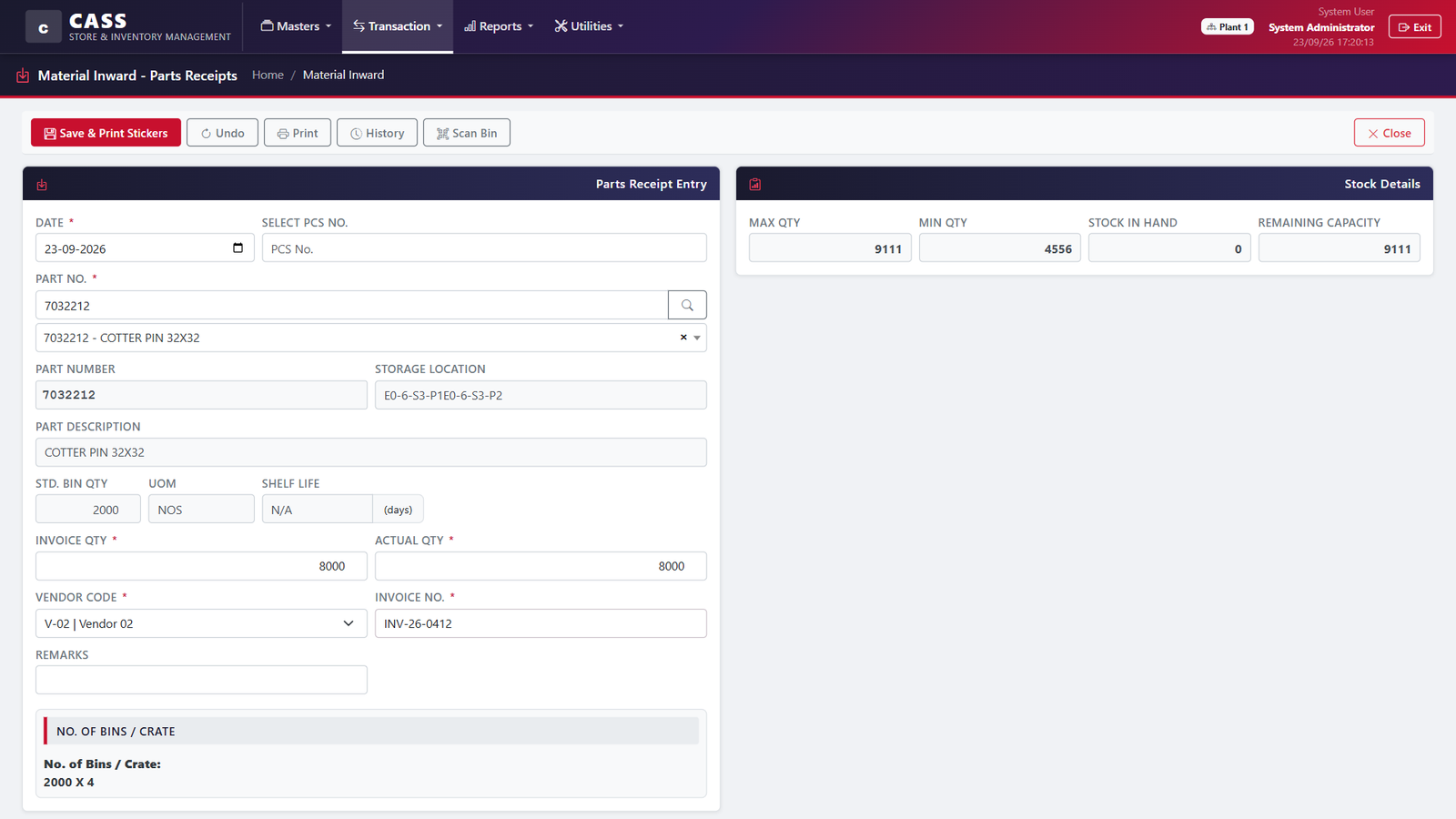Focus the Date field
The width and height of the screenshot is (1456, 819).
pos(145,248)
